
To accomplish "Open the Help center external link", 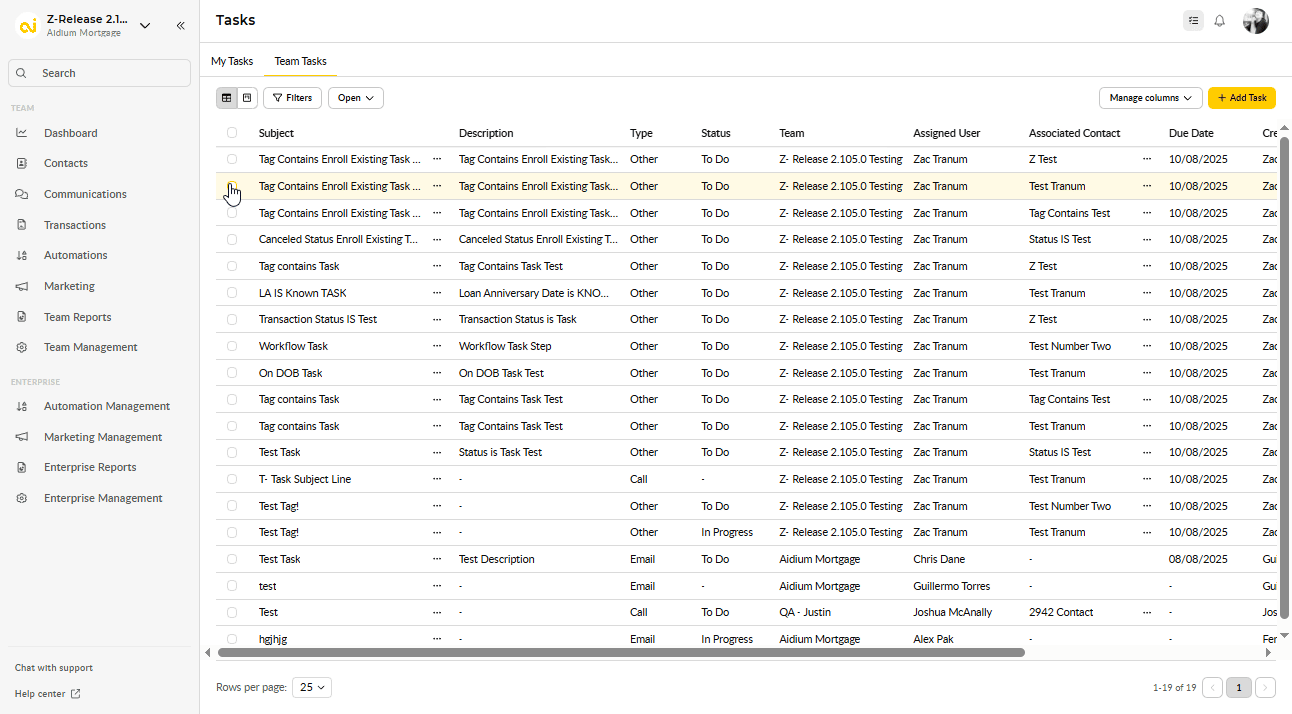I will pyautogui.click(x=47, y=694).
